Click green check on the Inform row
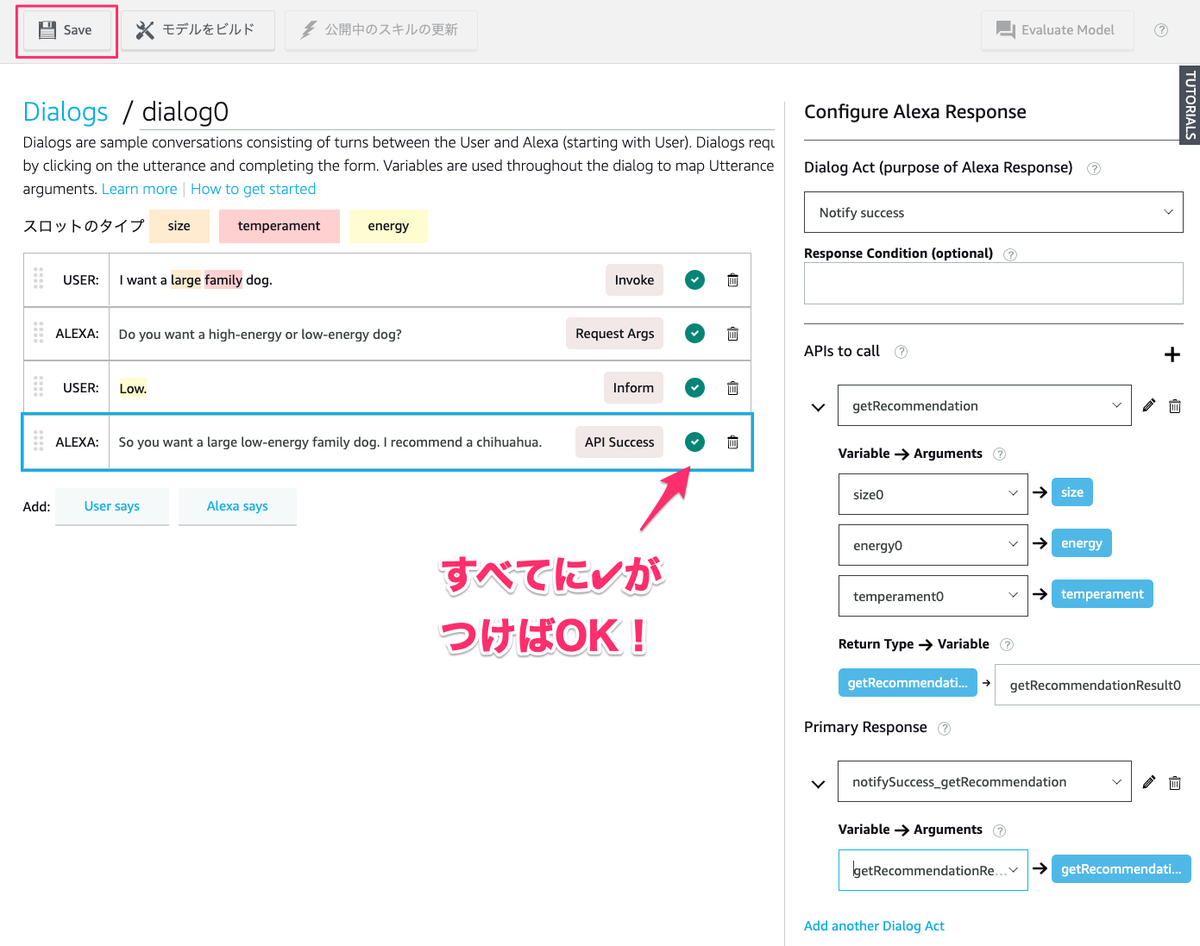 [695, 388]
